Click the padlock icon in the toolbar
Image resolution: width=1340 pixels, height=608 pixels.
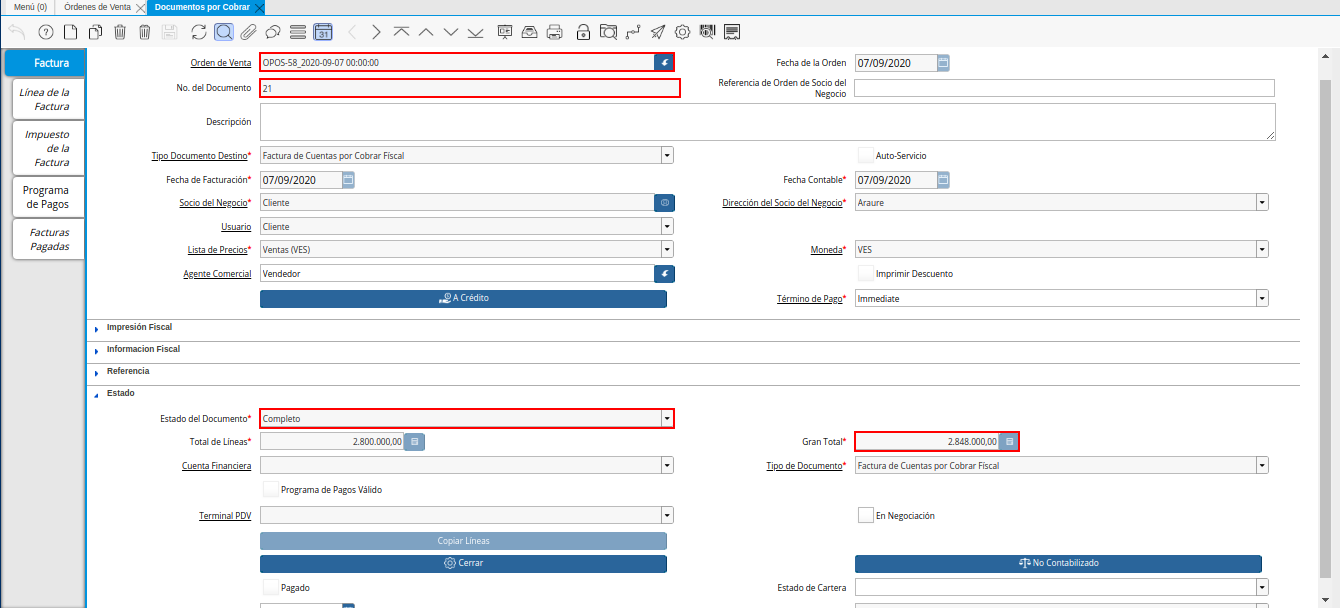point(583,32)
